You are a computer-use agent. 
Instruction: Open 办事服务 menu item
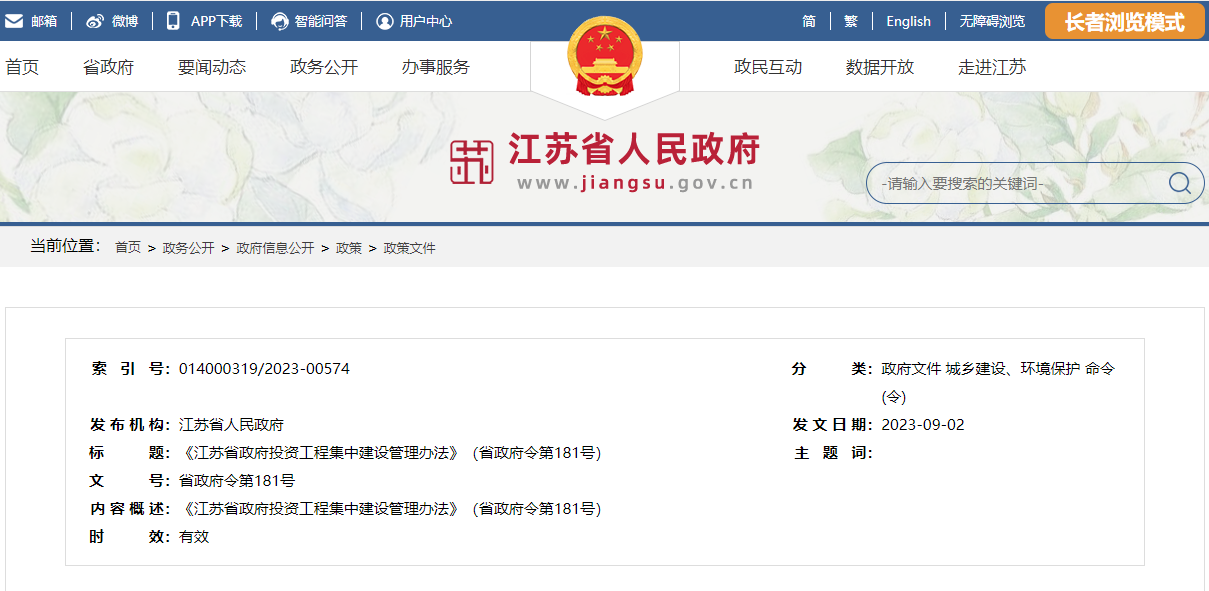(436, 67)
